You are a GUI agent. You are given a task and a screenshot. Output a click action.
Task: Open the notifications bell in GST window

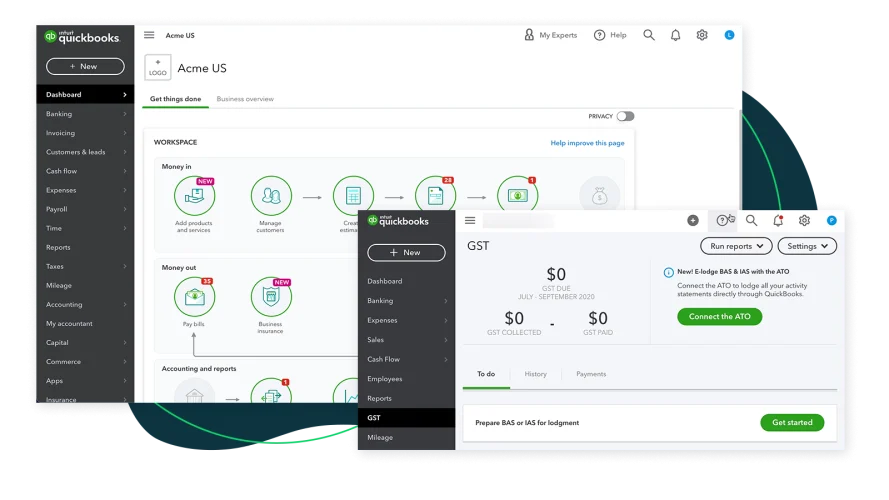pyautogui.click(x=778, y=221)
